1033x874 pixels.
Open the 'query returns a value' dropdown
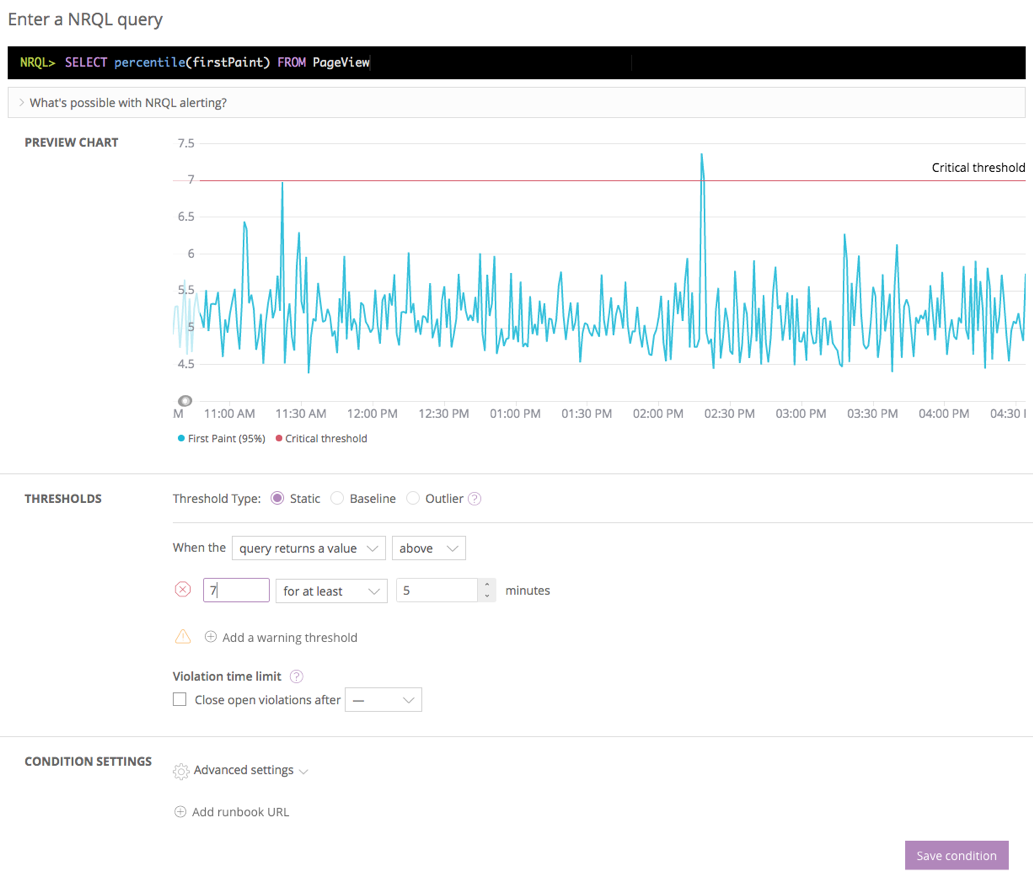308,548
